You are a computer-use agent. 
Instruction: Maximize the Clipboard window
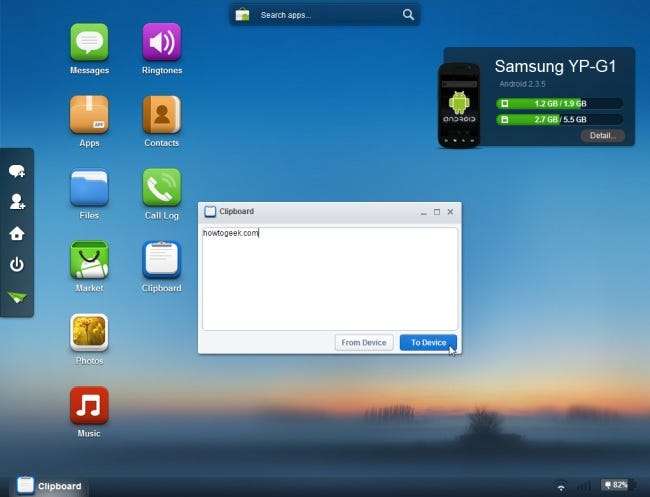point(437,212)
